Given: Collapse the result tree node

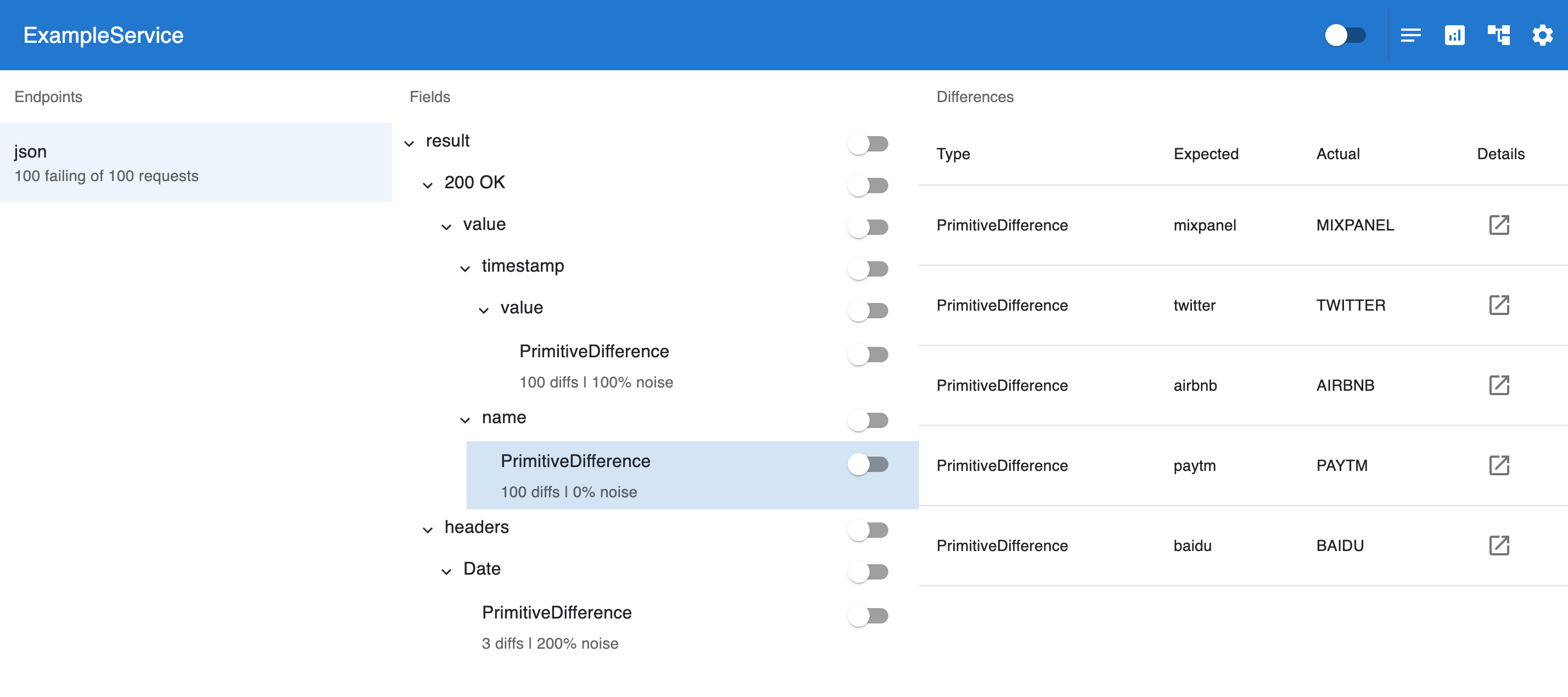Looking at the screenshot, I should pos(409,144).
